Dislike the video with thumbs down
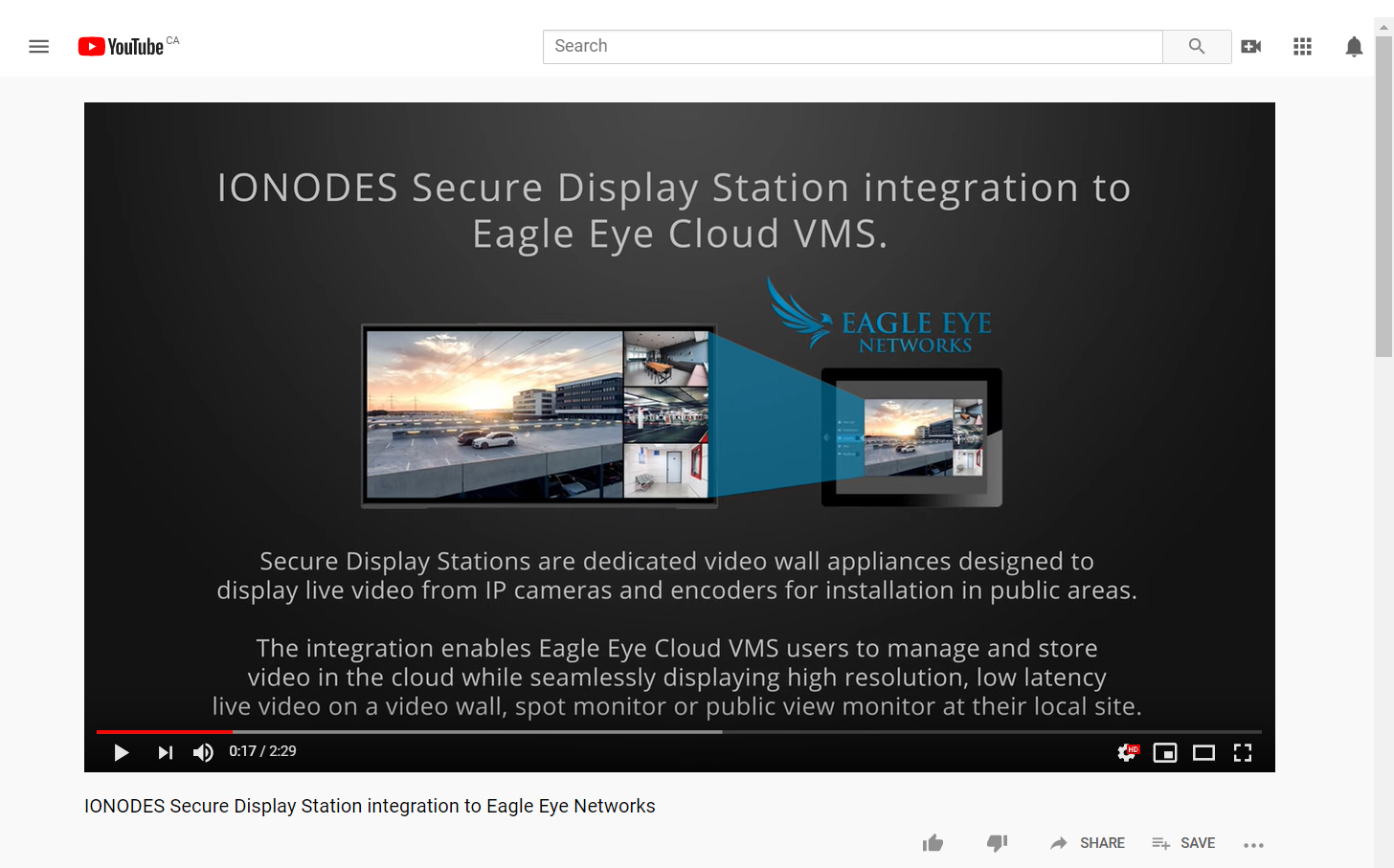This screenshot has width=1394, height=868. point(997,843)
